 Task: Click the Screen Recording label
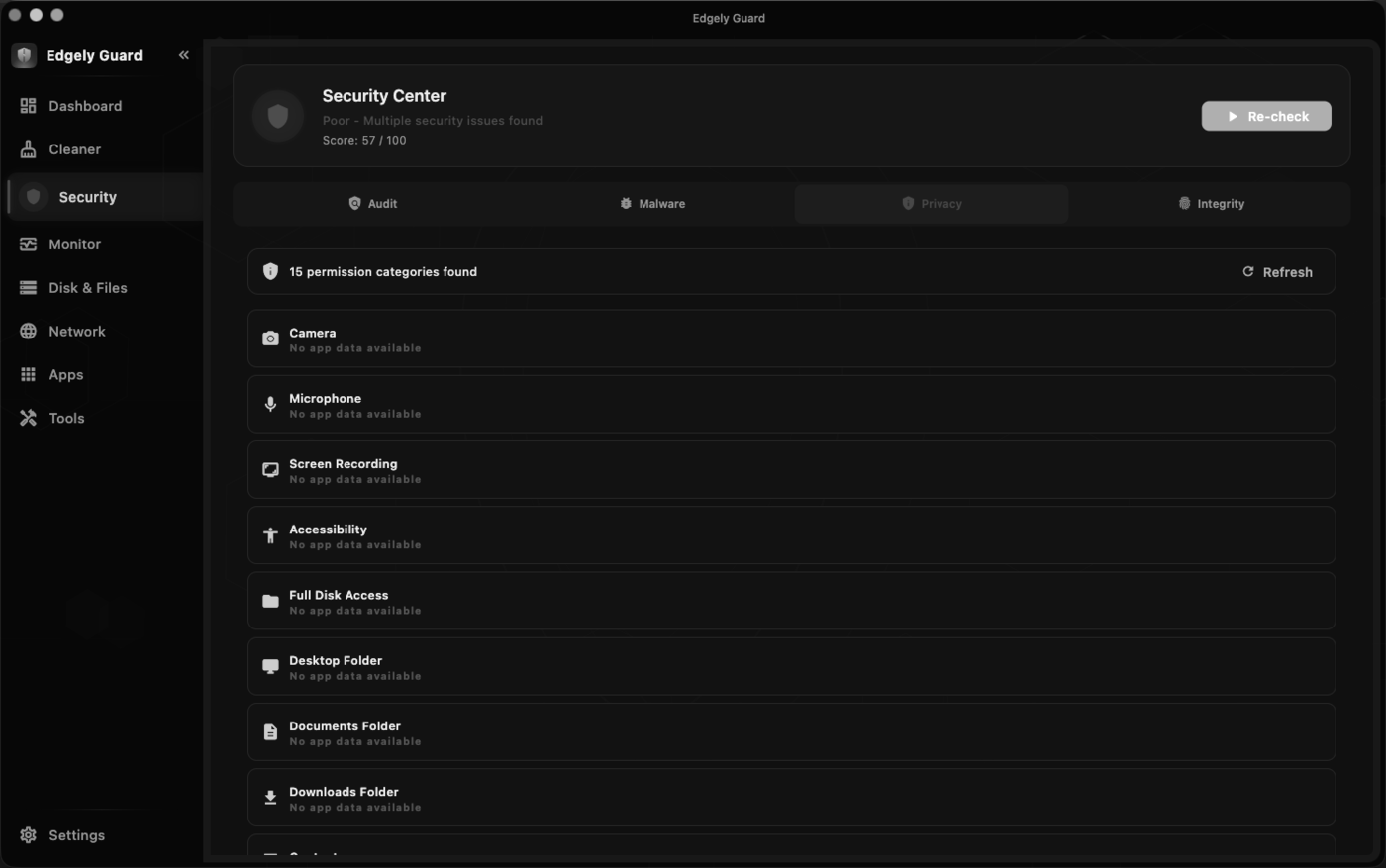click(343, 464)
